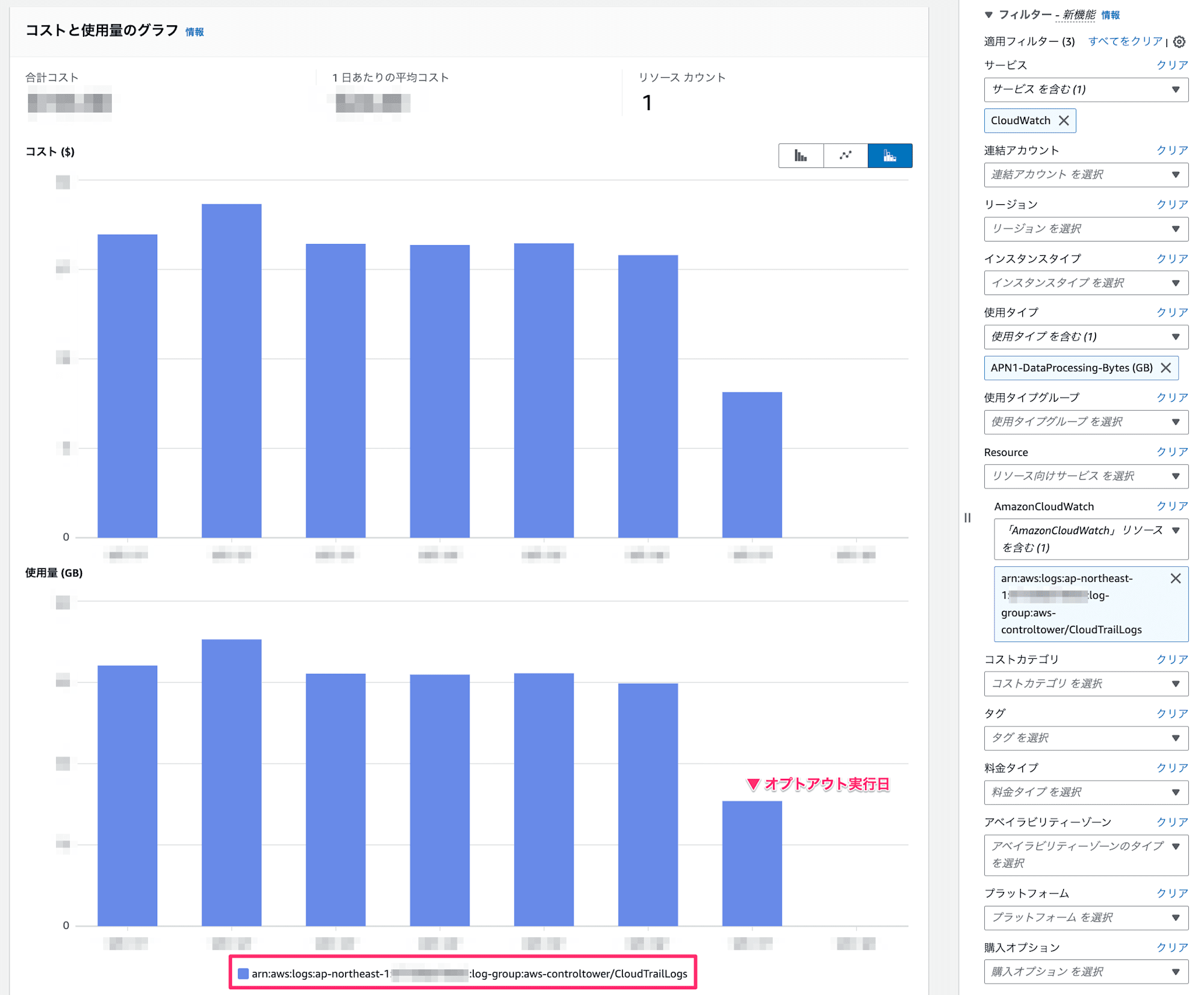
Task: Clear the Resource filter
Action: pos(1172,452)
